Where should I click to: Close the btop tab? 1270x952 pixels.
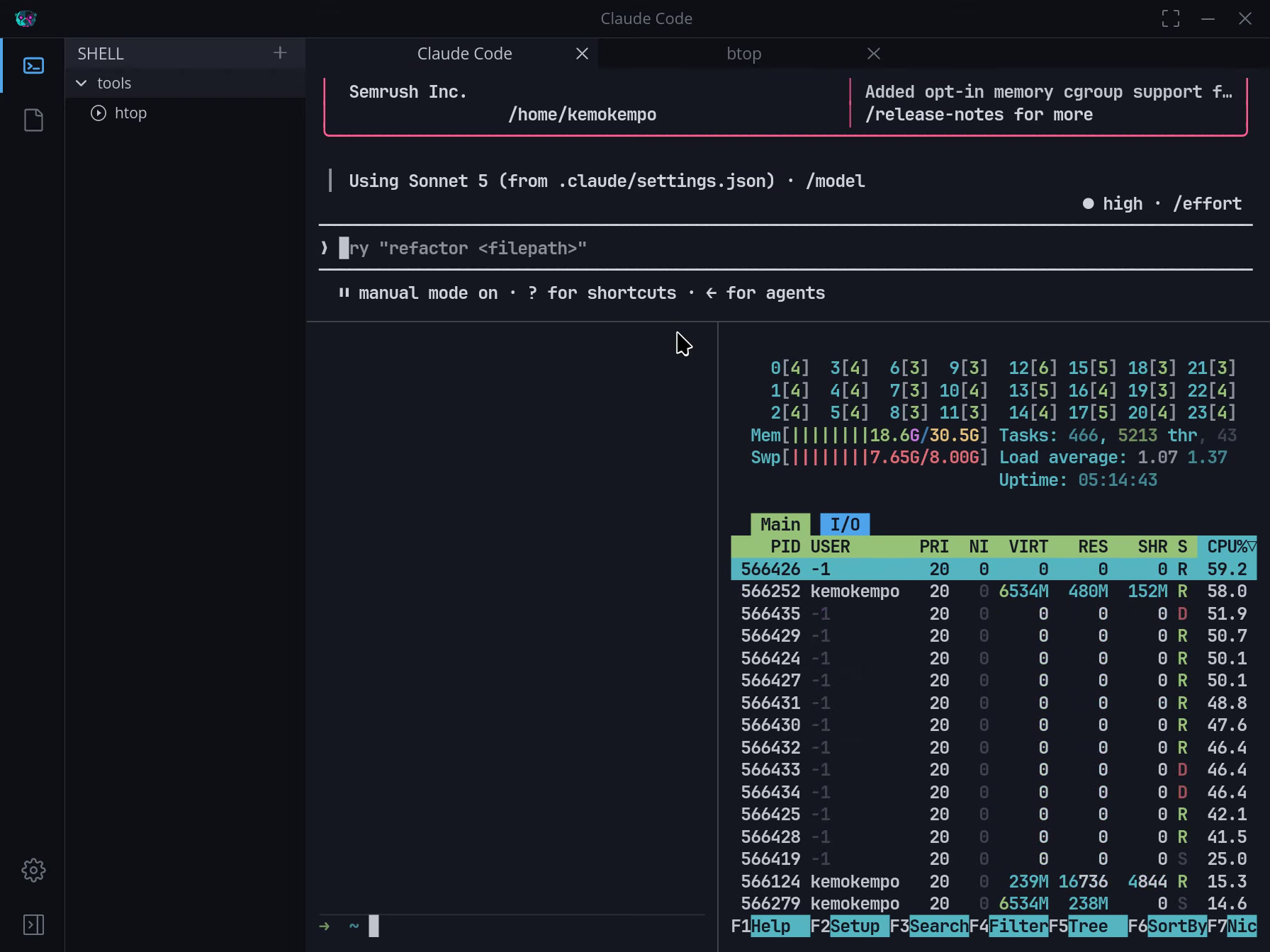[x=874, y=54]
